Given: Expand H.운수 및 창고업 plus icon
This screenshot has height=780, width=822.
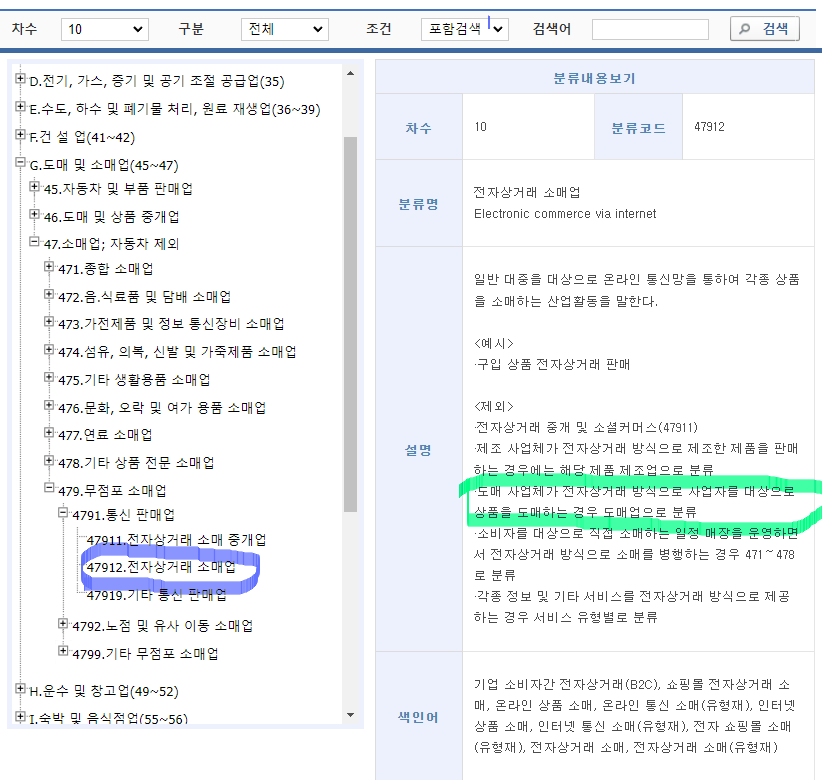Looking at the screenshot, I should (x=20, y=689).
